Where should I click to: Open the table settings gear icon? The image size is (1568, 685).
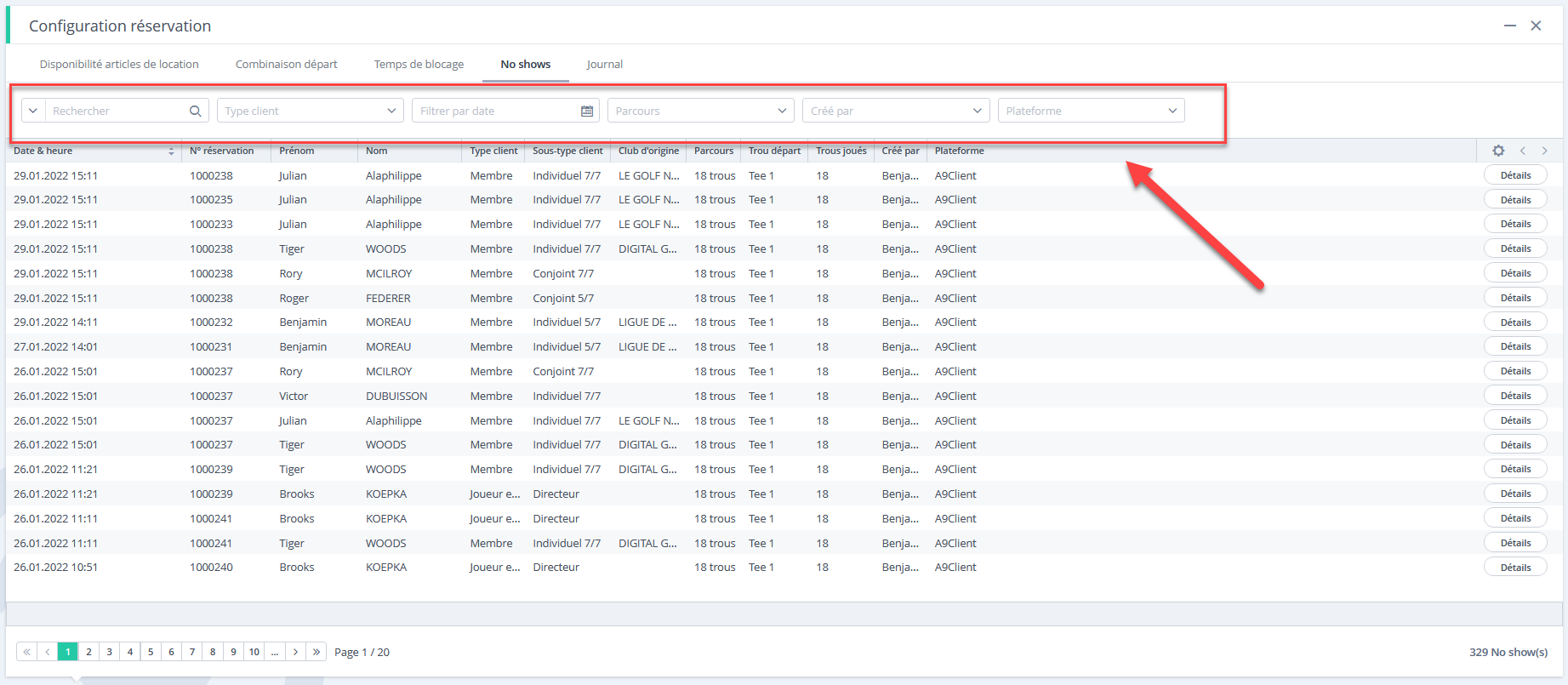[x=1498, y=151]
